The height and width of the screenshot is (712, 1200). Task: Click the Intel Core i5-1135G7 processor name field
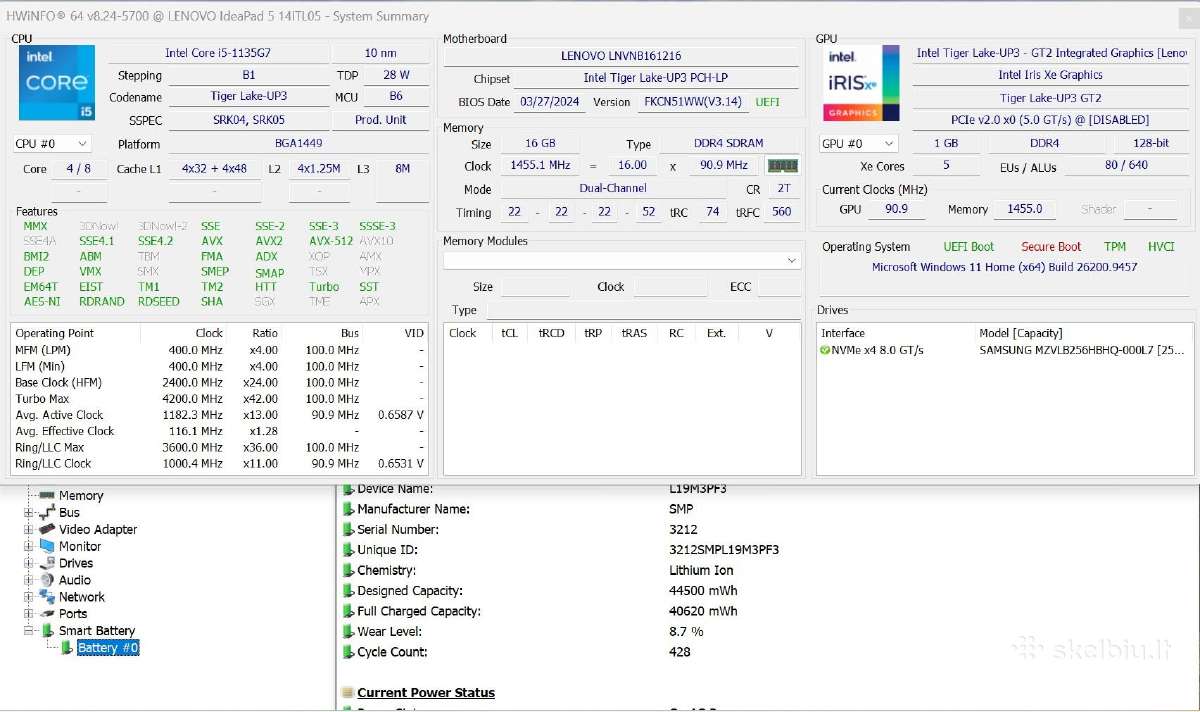click(217, 53)
